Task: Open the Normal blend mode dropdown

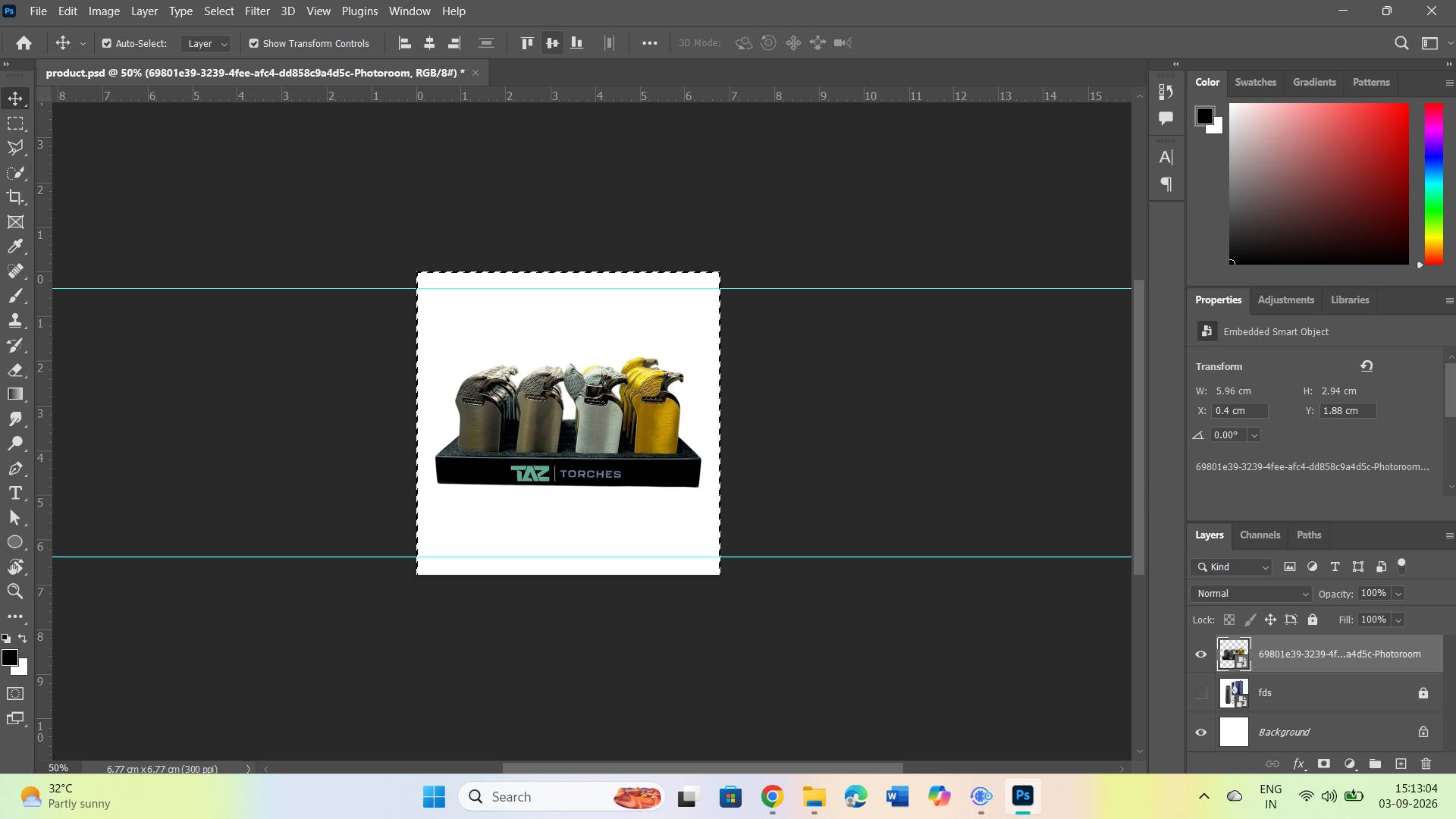Action: coord(1251,594)
